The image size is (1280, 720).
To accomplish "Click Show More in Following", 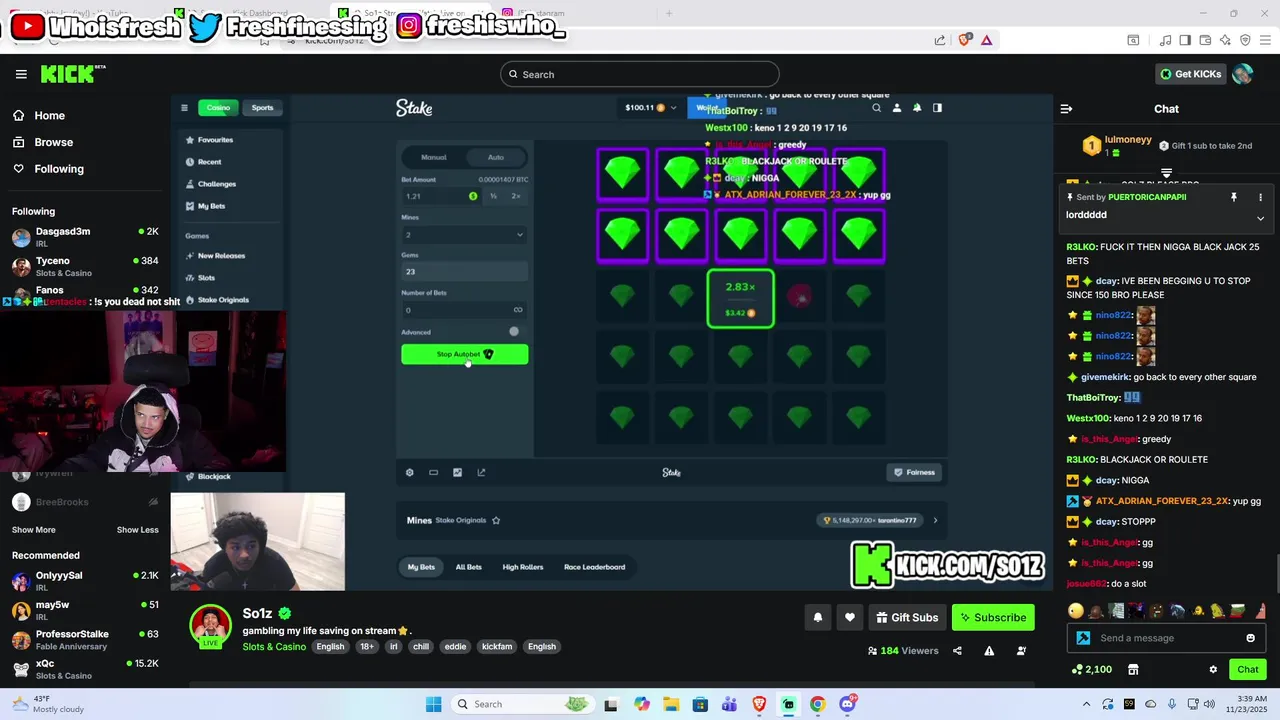I will 34,530.
